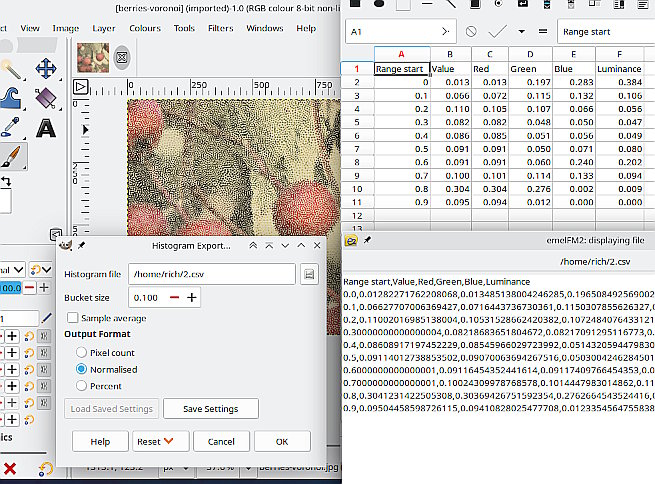655x484 pixels.
Task: Click the Save Settings button
Action: 211,409
